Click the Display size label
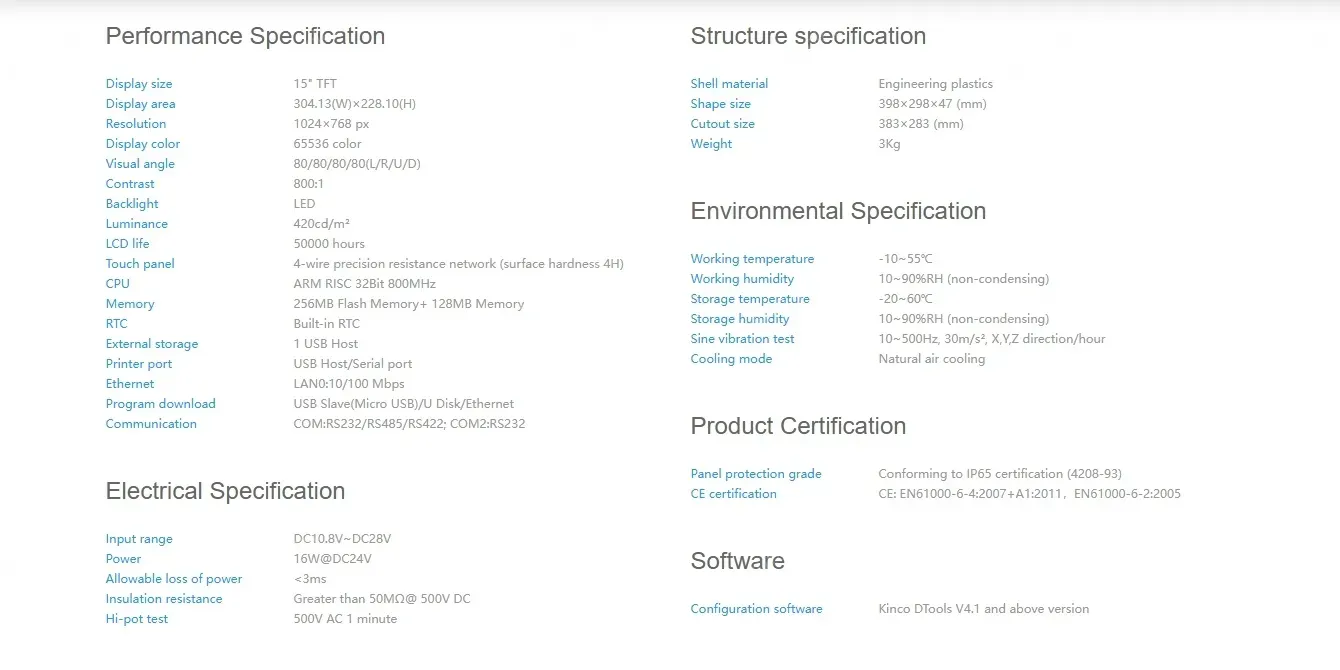The height and width of the screenshot is (670, 1340). click(x=139, y=84)
